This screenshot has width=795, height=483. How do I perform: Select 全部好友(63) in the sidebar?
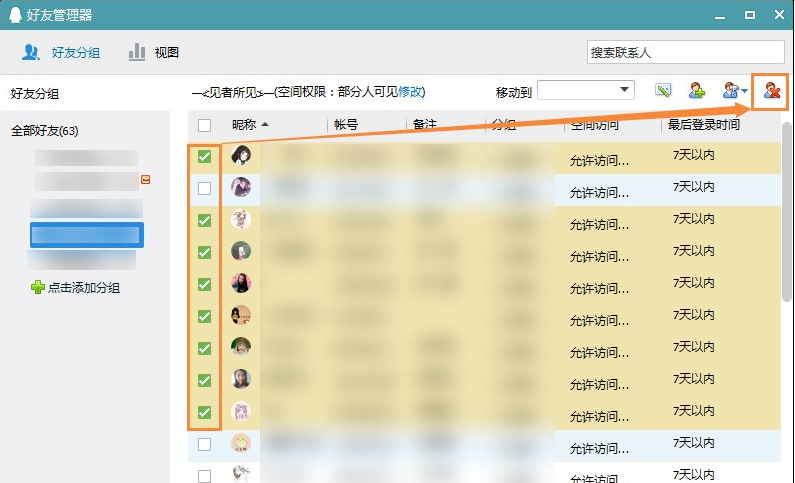pyautogui.click(x=45, y=131)
